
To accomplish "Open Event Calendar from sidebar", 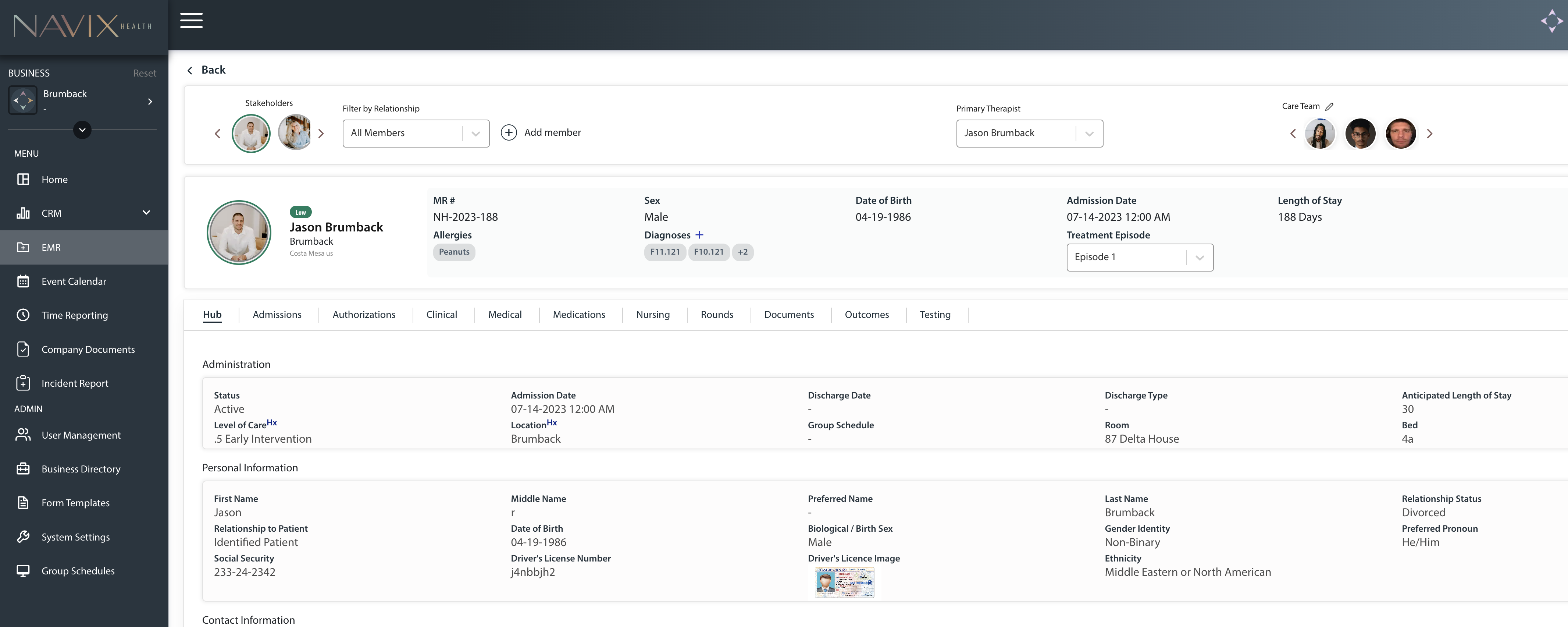I will point(74,281).
